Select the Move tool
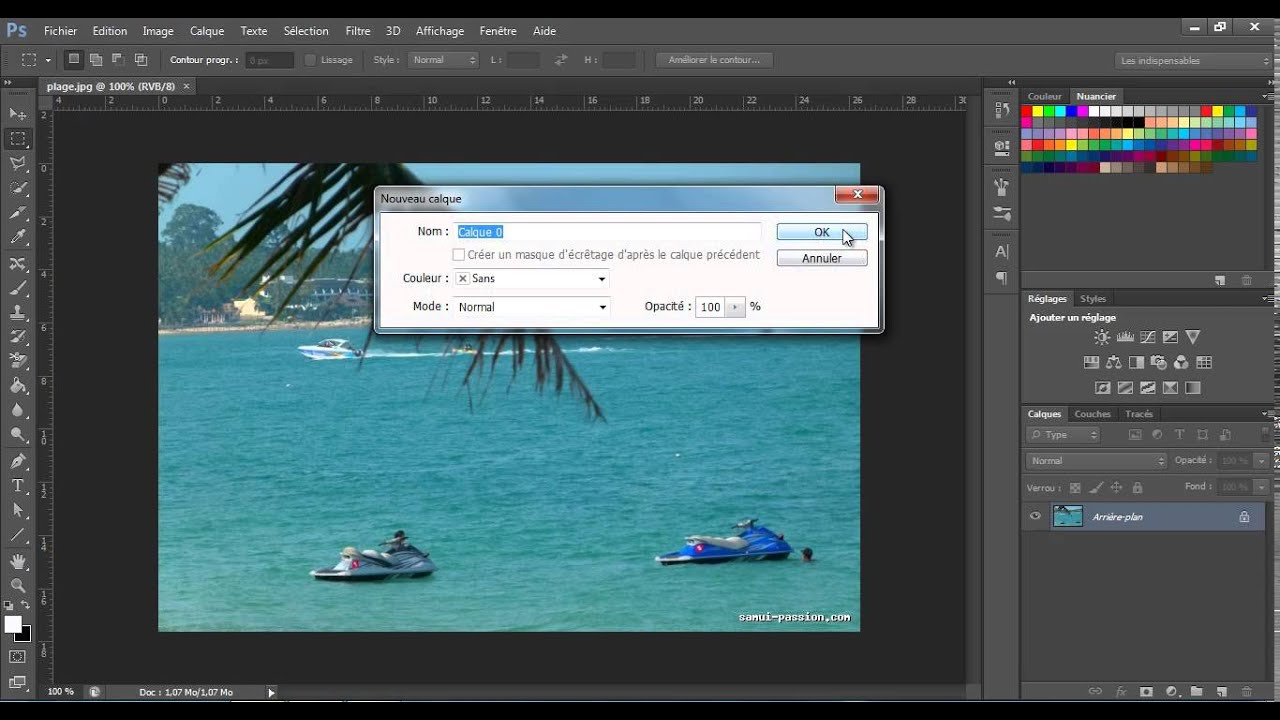The height and width of the screenshot is (720, 1280). [x=18, y=114]
